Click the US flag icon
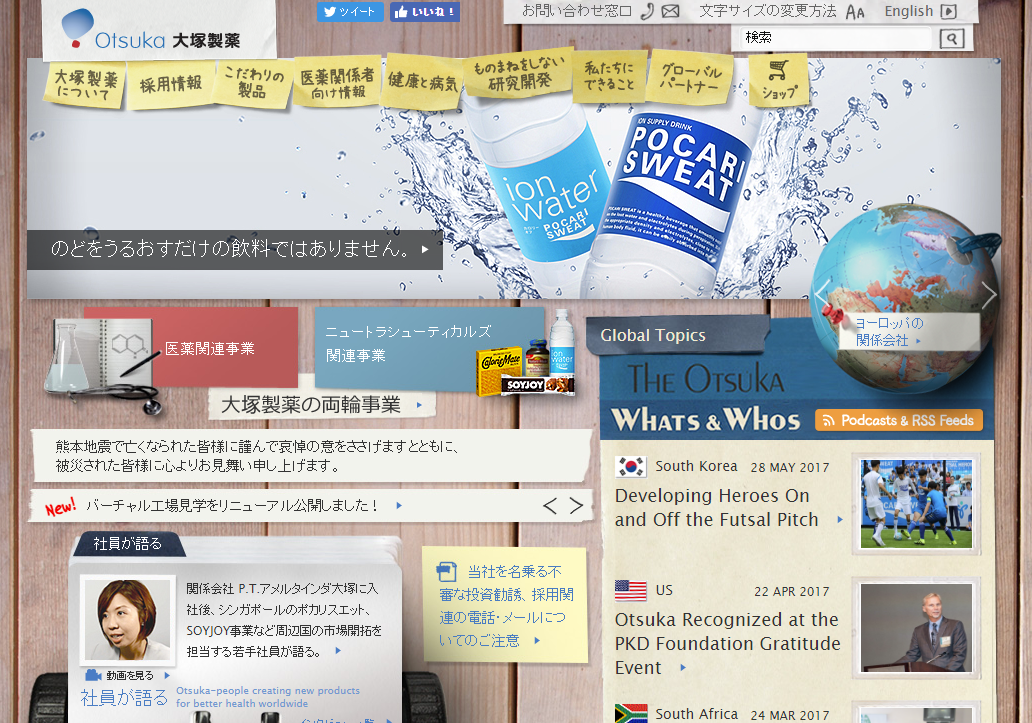The image size is (1032, 723). (631, 590)
